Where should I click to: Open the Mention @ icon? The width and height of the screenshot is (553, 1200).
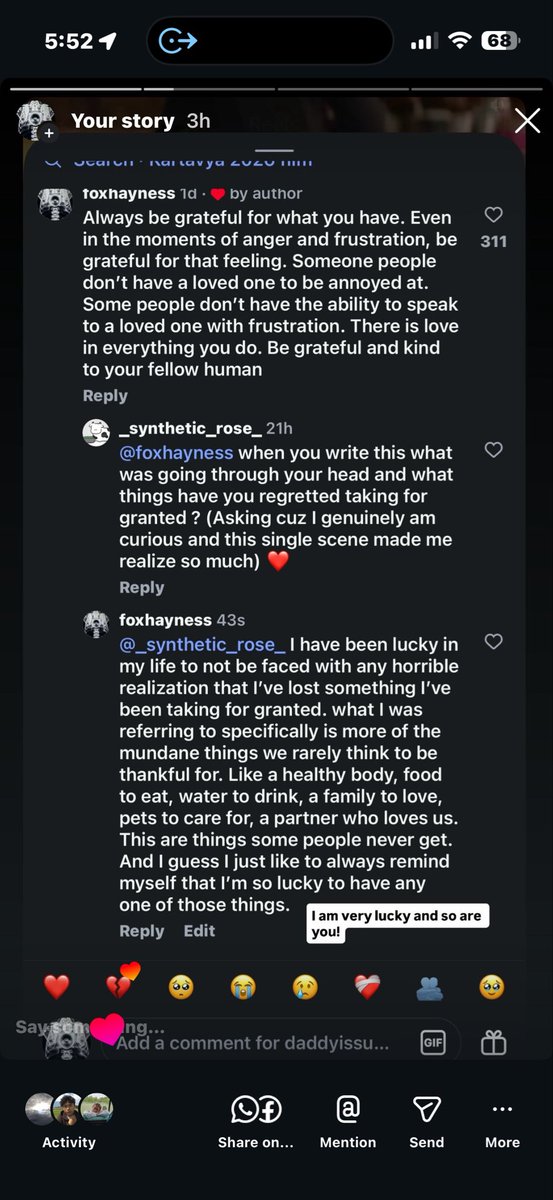tap(348, 1108)
